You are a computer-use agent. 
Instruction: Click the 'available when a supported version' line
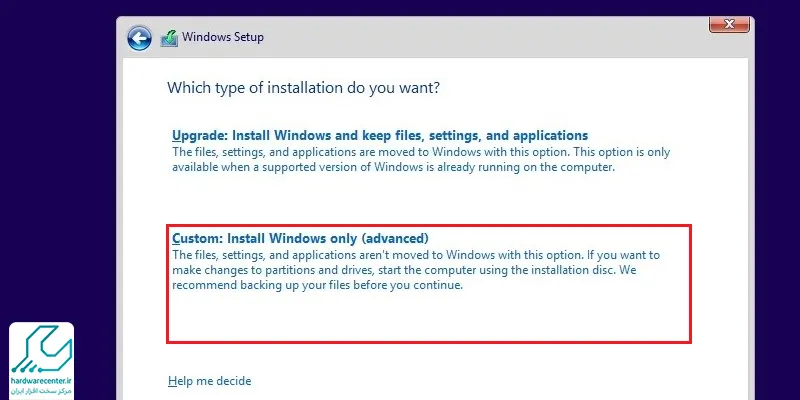click(393, 167)
